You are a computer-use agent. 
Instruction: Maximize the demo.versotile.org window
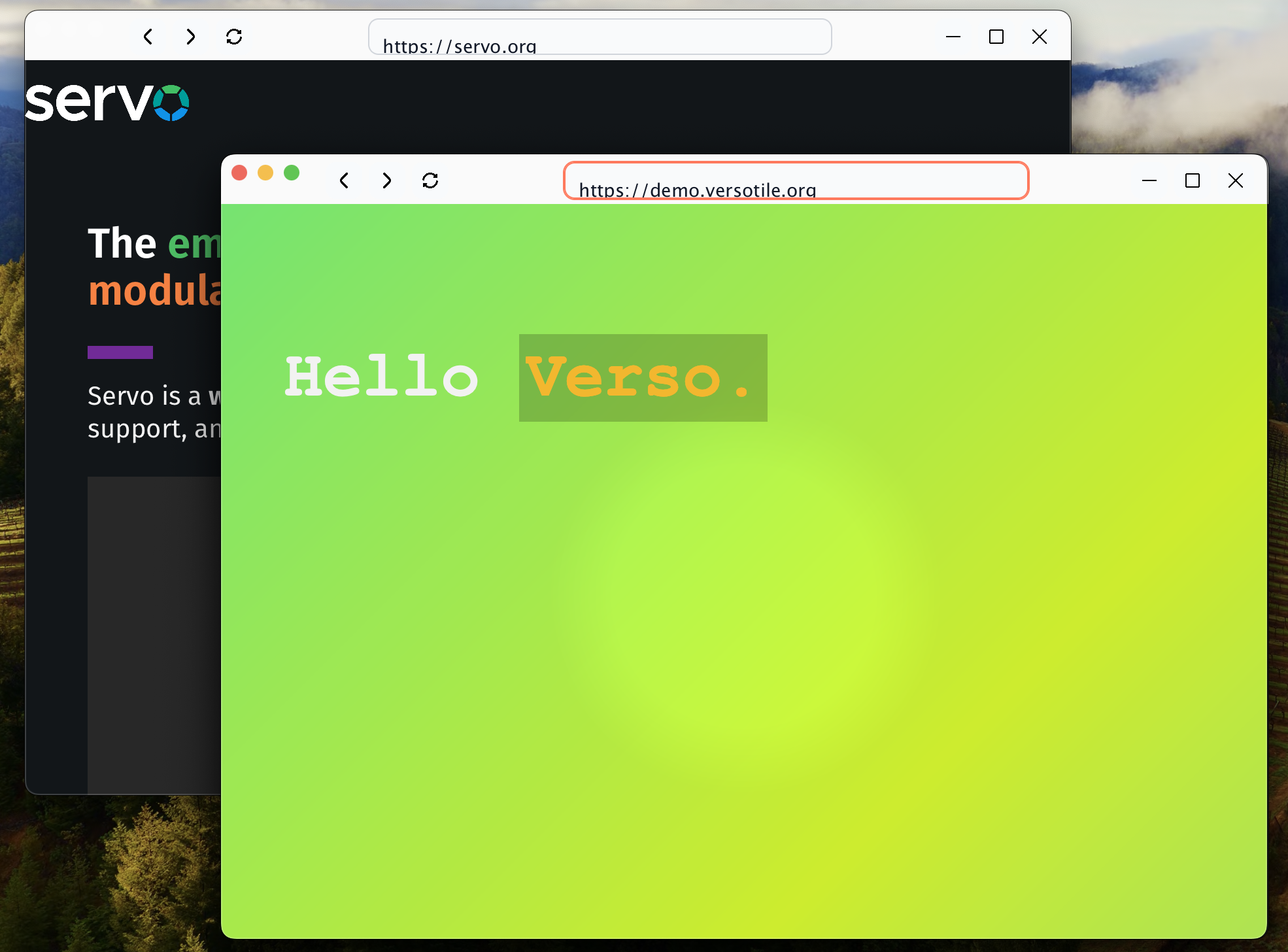(1193, 180)
